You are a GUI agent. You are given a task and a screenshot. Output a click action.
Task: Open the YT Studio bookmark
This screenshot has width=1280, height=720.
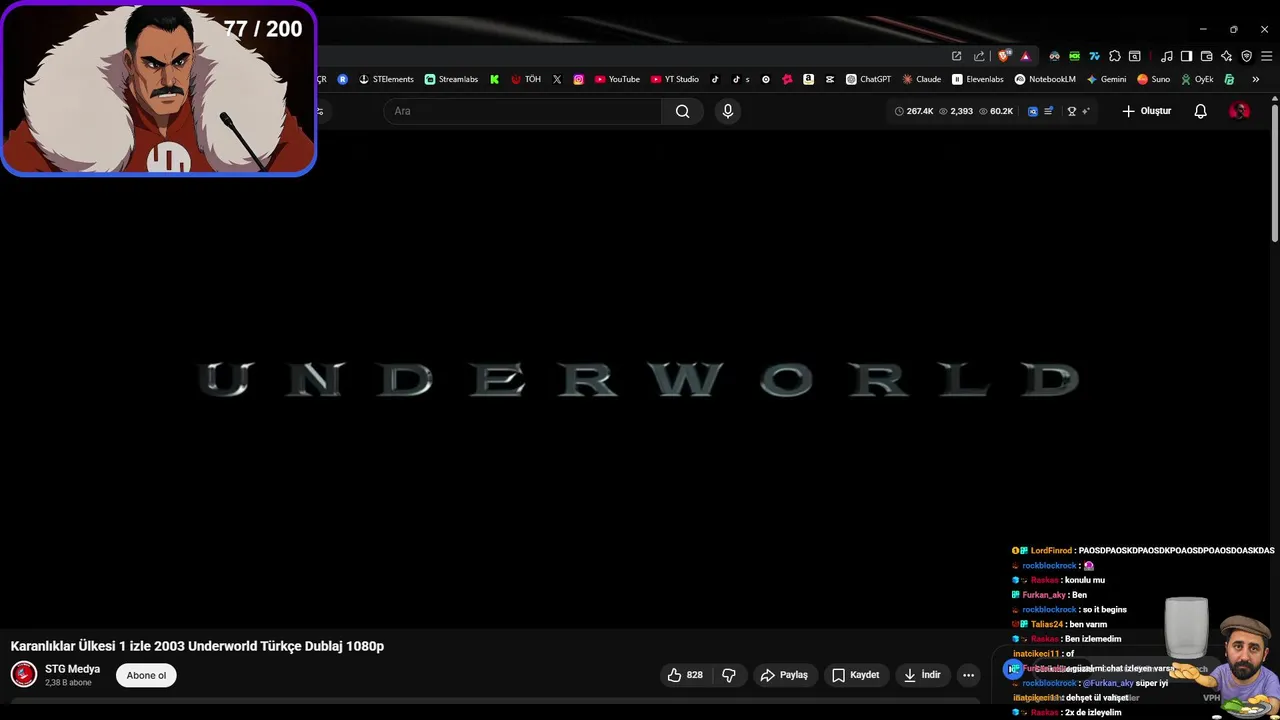coord(675,79)
